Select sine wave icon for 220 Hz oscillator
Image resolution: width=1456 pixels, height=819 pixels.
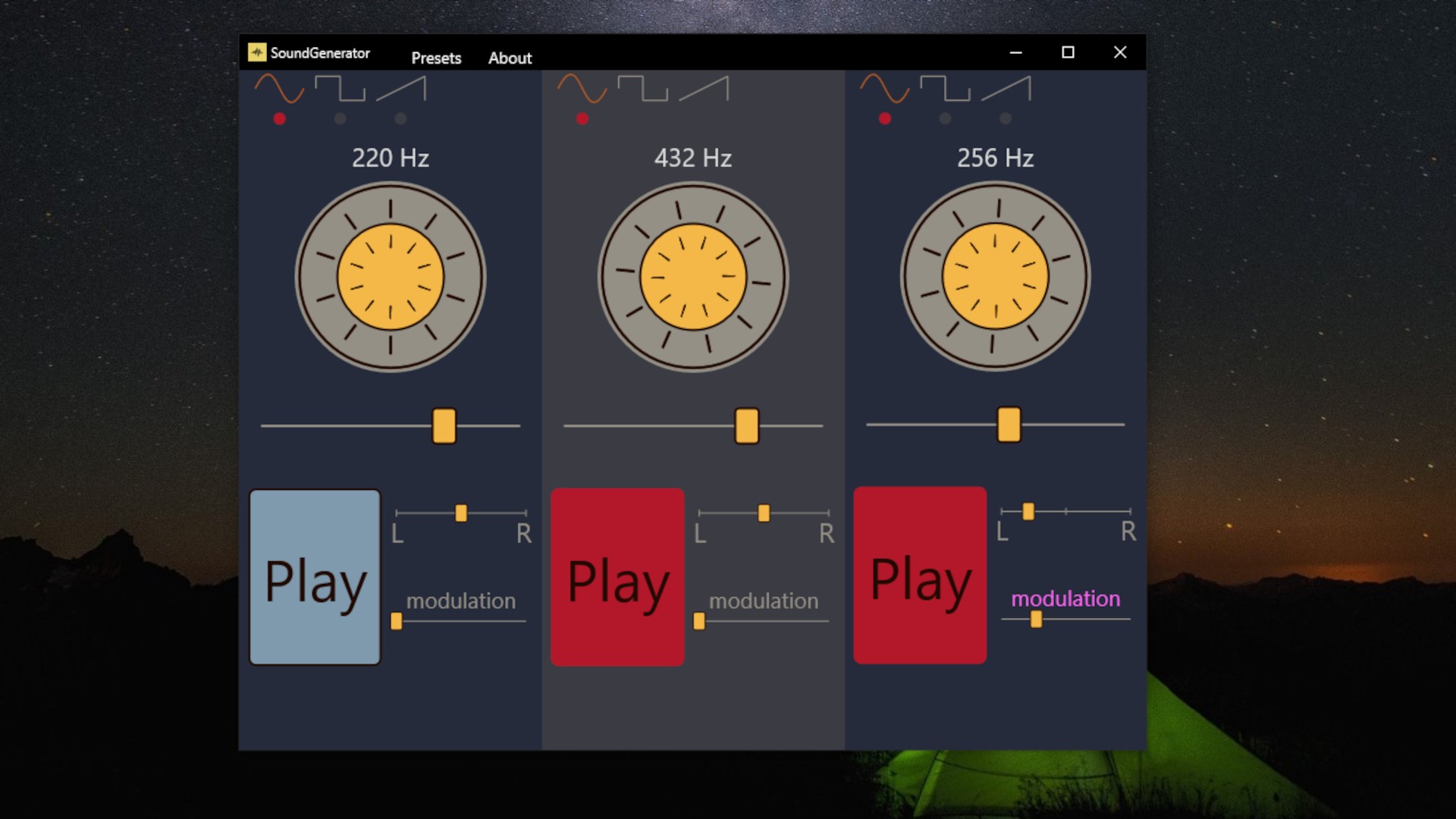click(x=279, y=89)
